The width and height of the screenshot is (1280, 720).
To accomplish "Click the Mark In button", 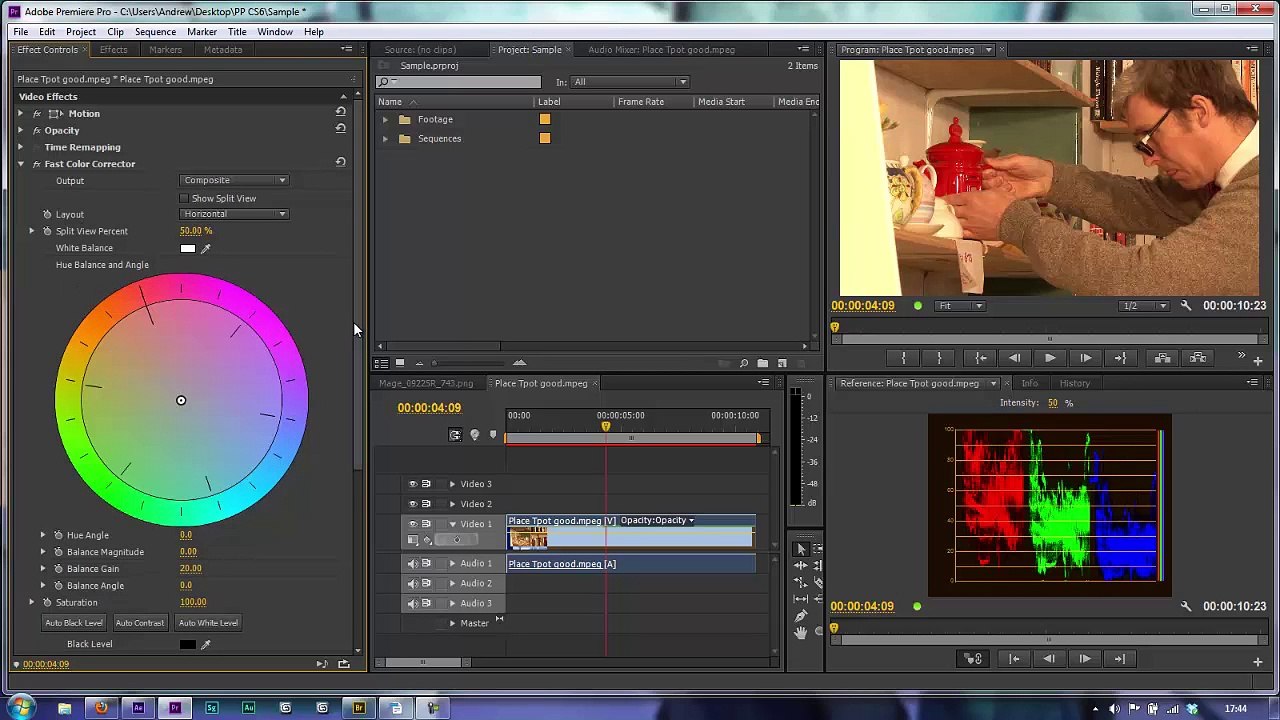I will point(903,358).
